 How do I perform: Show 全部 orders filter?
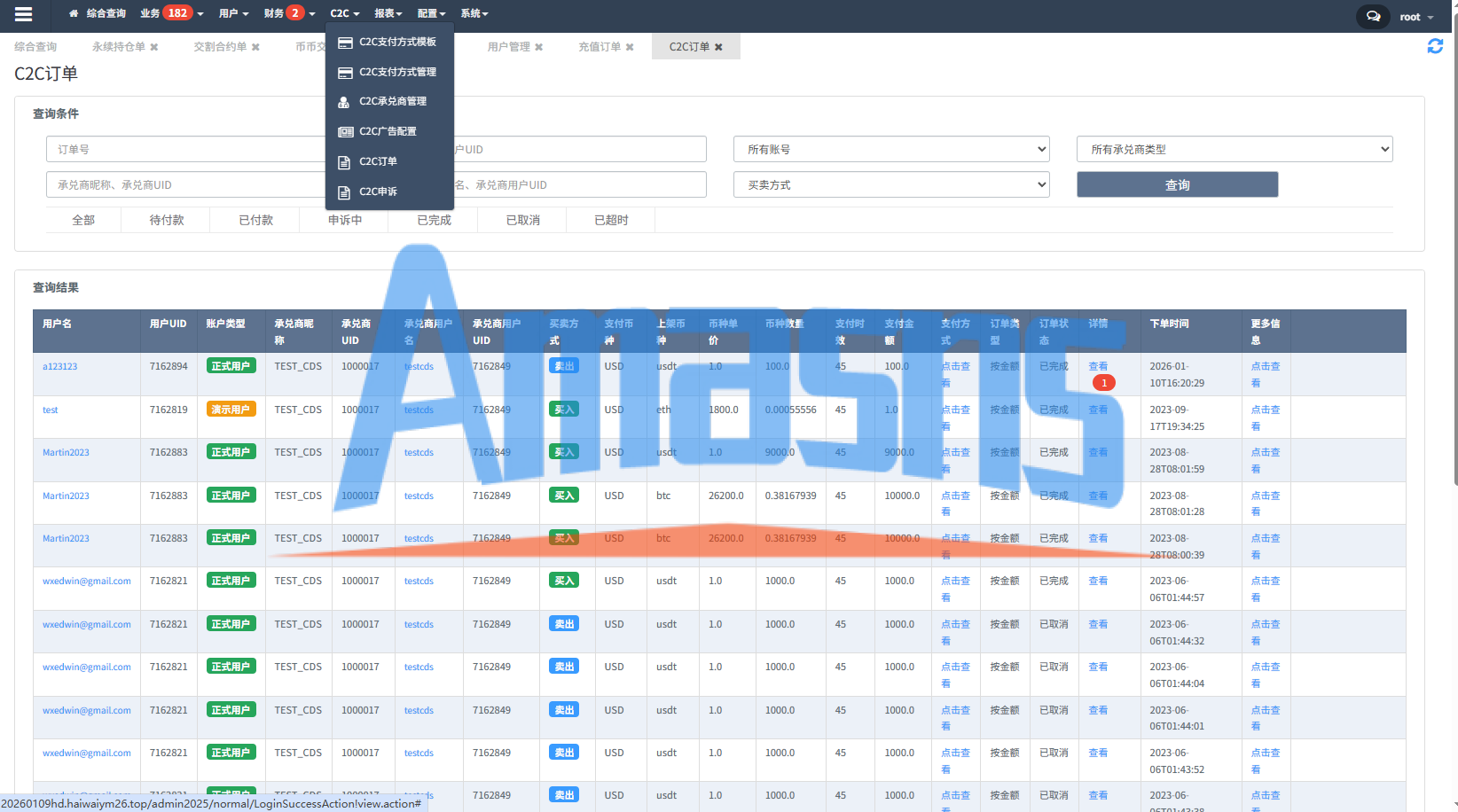(83, 220)
